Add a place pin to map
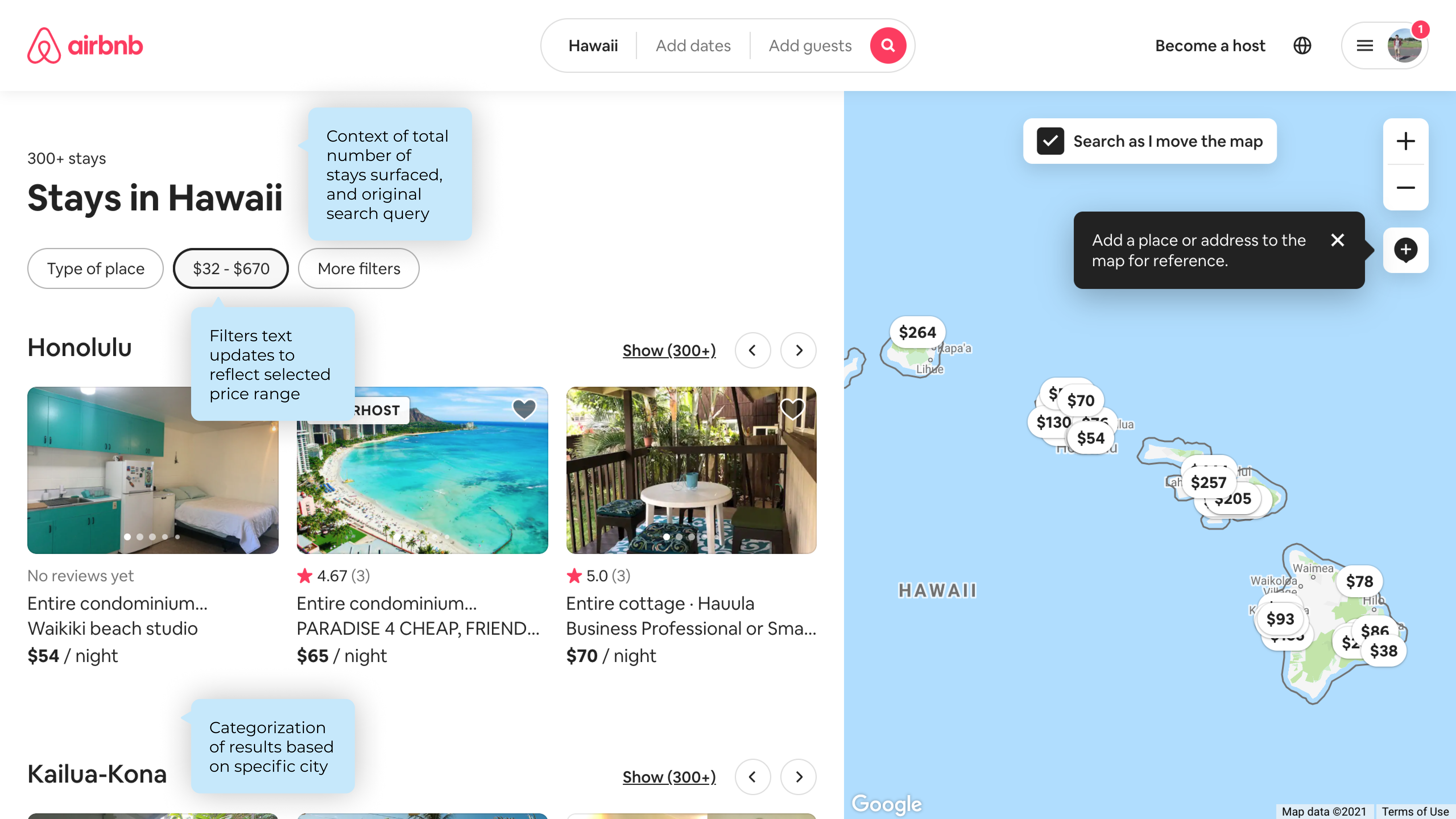 click(1405, 250)
